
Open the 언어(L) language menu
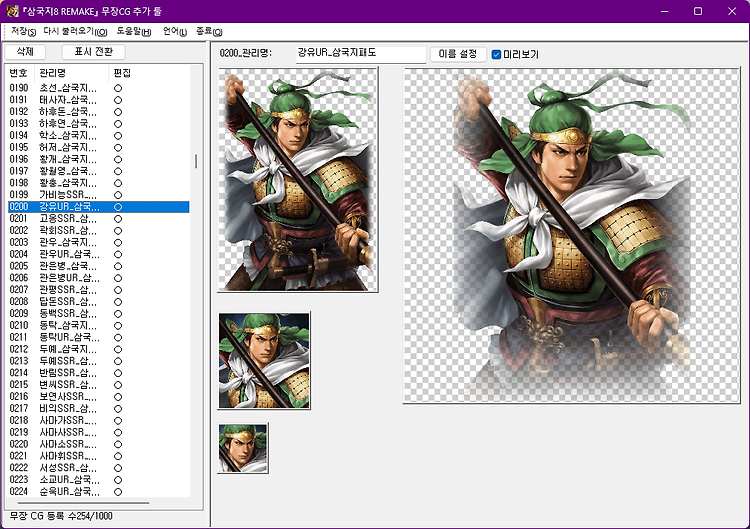click(175, 32)
